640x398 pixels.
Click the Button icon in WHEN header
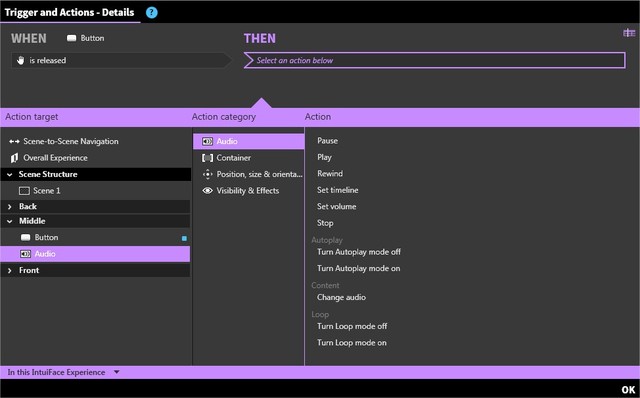click(71, 38)
